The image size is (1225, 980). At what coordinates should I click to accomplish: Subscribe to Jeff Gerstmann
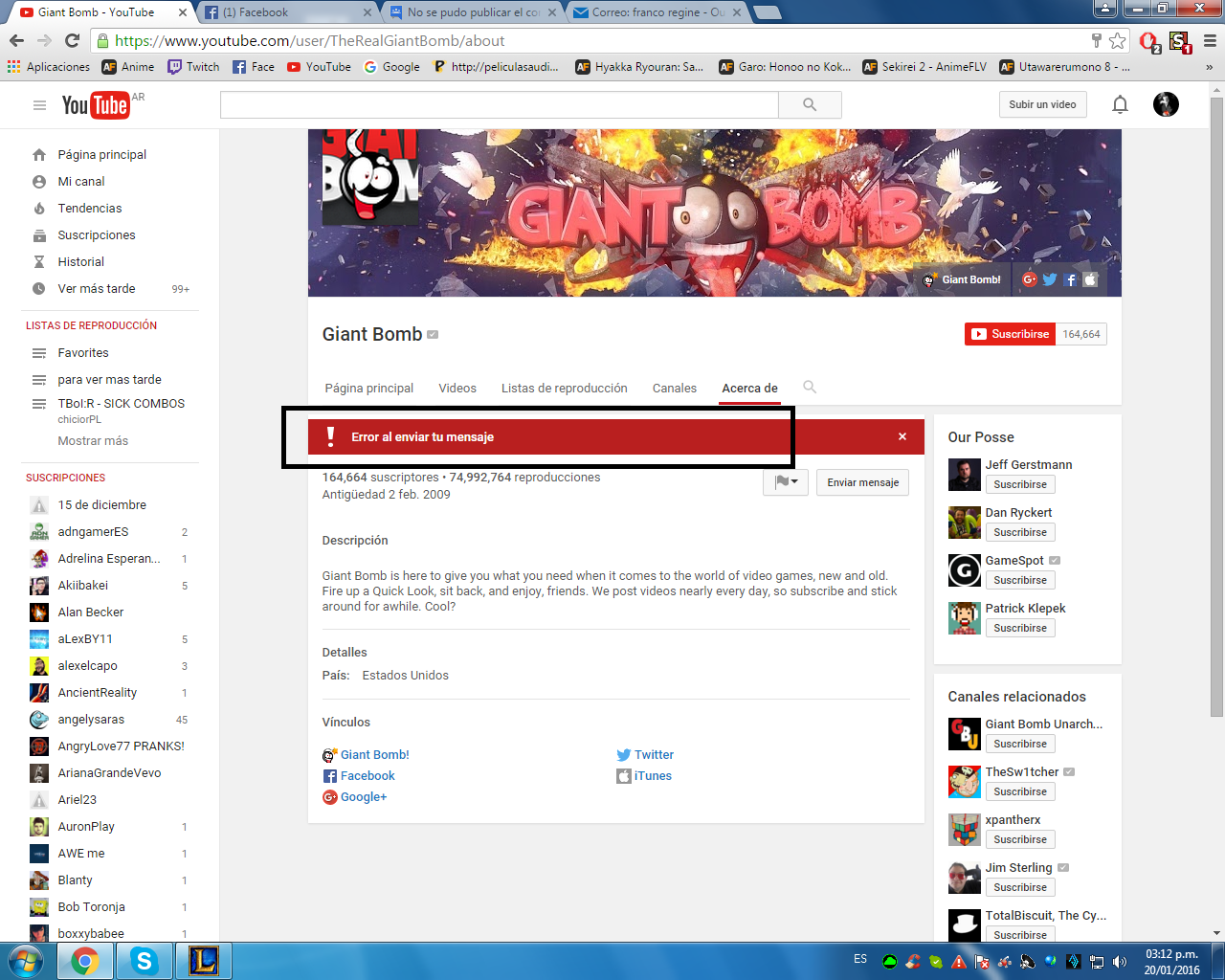[x=1020, y=484]
